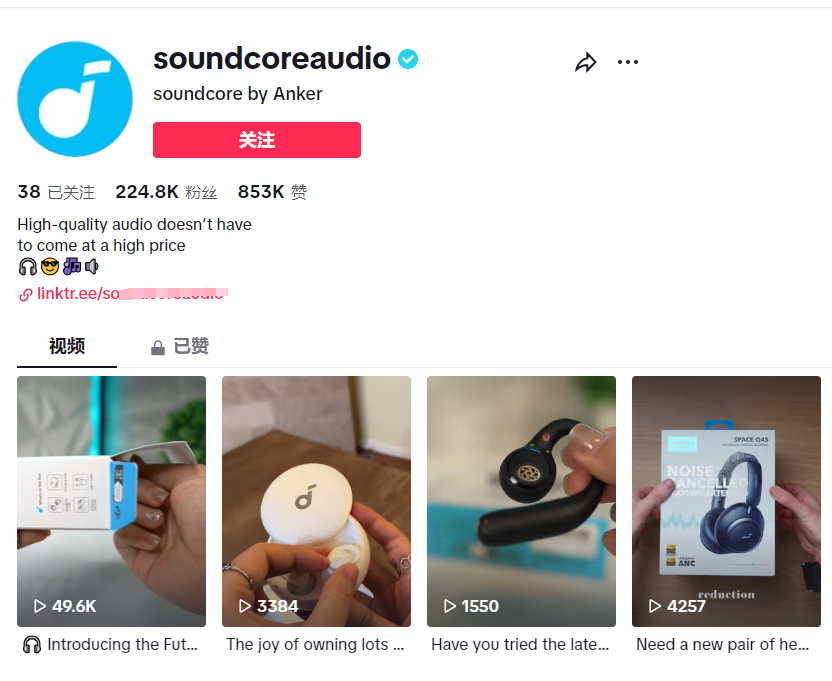
Task: Click play icon on the 4257 video
Action: 655,606
